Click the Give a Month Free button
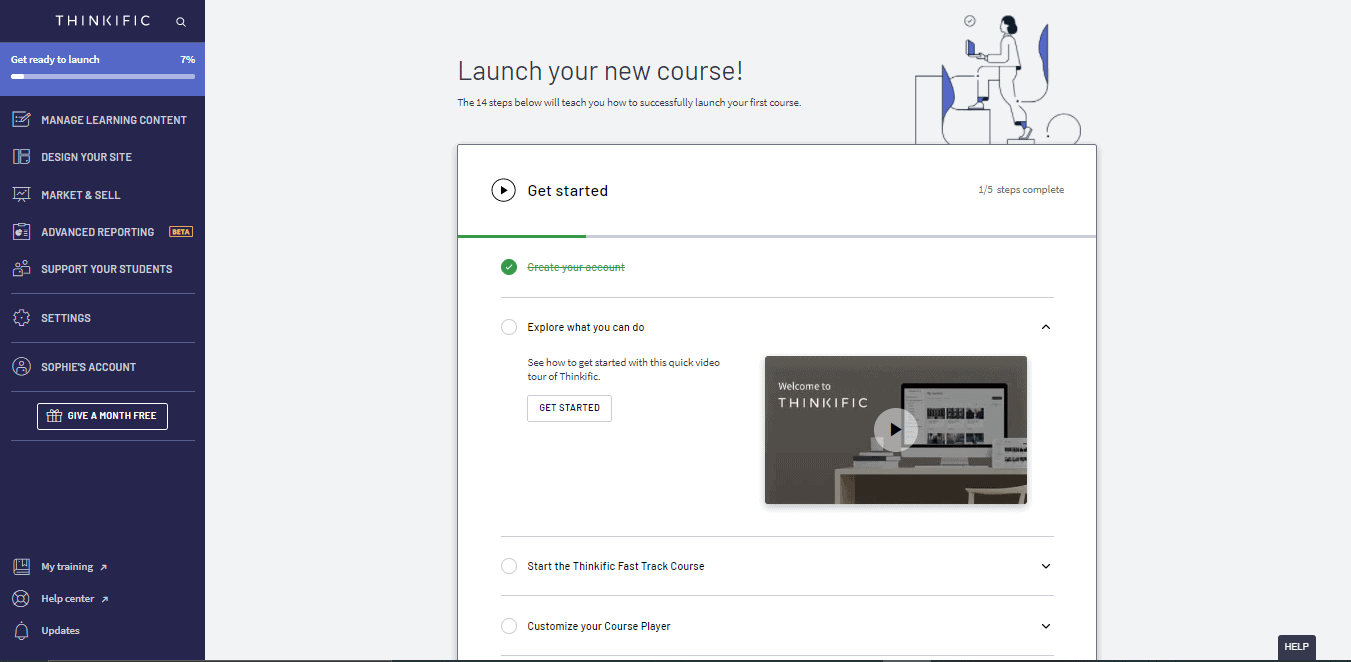The width and height of the screenshot is (1351, 662). [102, 415]
